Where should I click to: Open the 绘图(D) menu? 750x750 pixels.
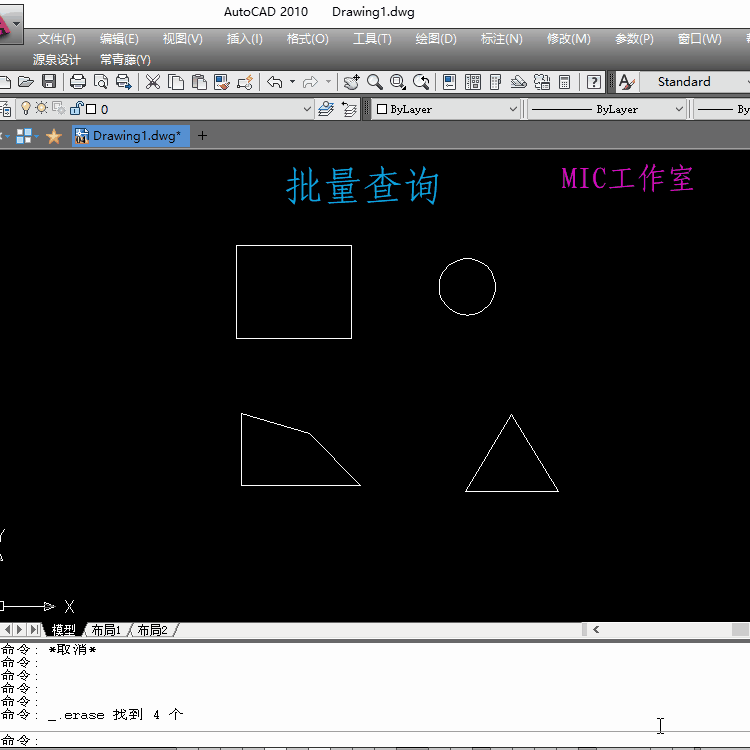click(x=436, y=39)
